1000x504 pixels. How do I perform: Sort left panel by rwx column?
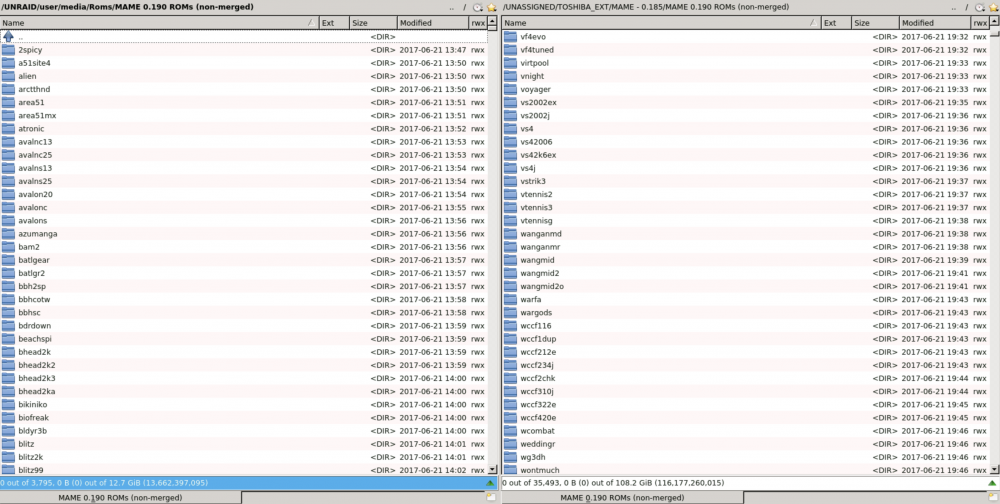[x=478, y=23]
